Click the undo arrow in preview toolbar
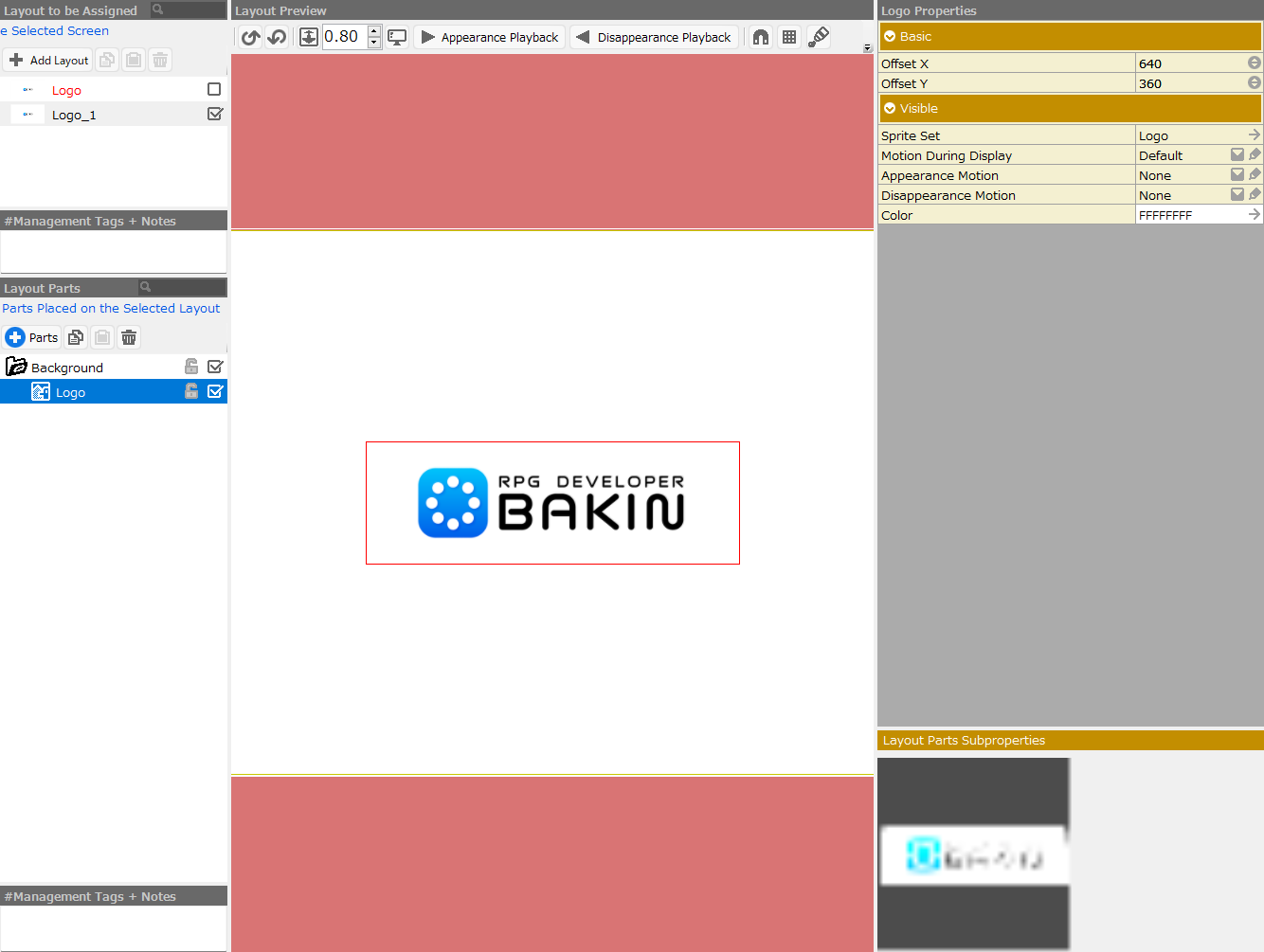Screen dimensions: 1264x952 tap(250, 37)
